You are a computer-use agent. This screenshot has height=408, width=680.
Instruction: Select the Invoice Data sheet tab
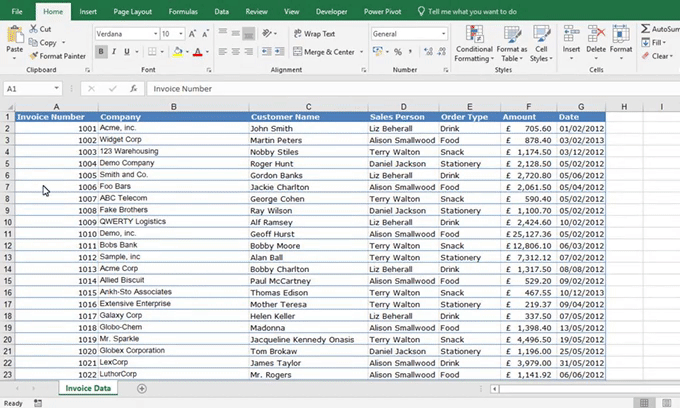(x=89, y=388)
